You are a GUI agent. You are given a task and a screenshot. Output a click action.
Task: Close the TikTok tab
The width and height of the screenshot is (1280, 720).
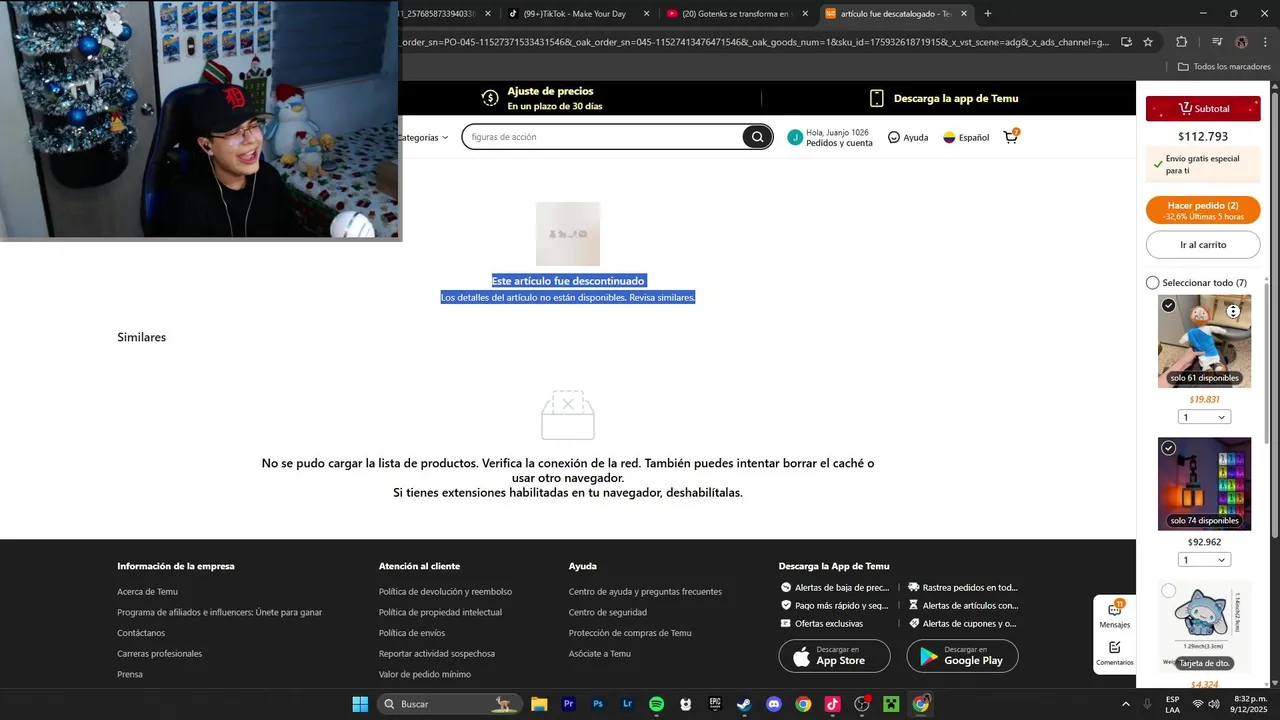click(647, 14)
